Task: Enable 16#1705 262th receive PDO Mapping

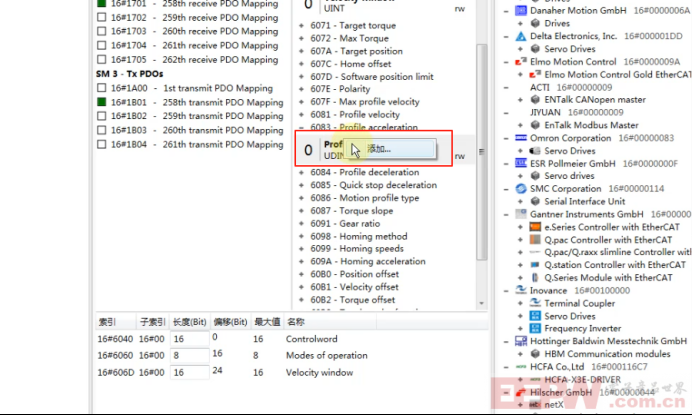Action: click(102, 60)
